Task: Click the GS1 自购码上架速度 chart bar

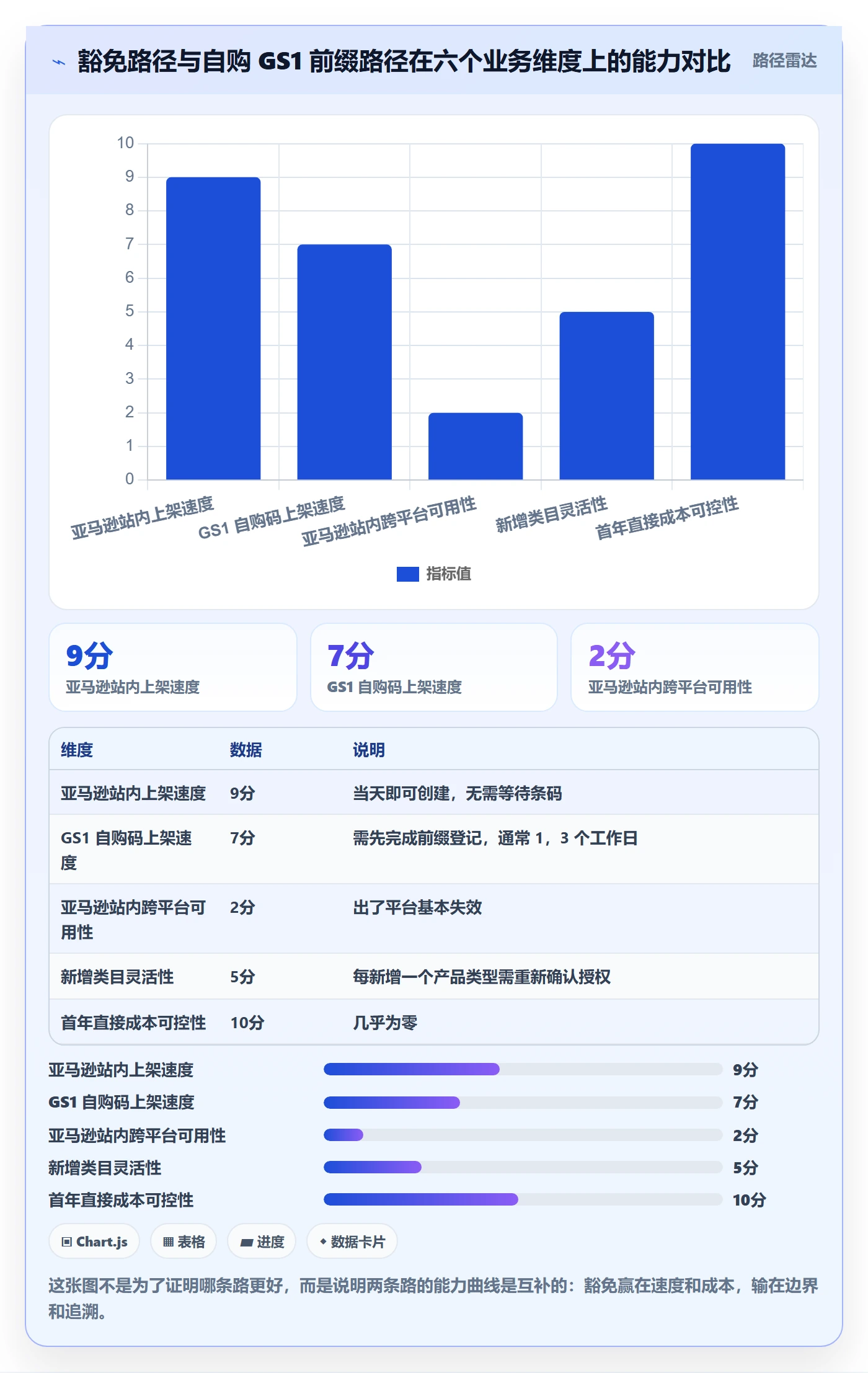Action: tap(344, 362)
